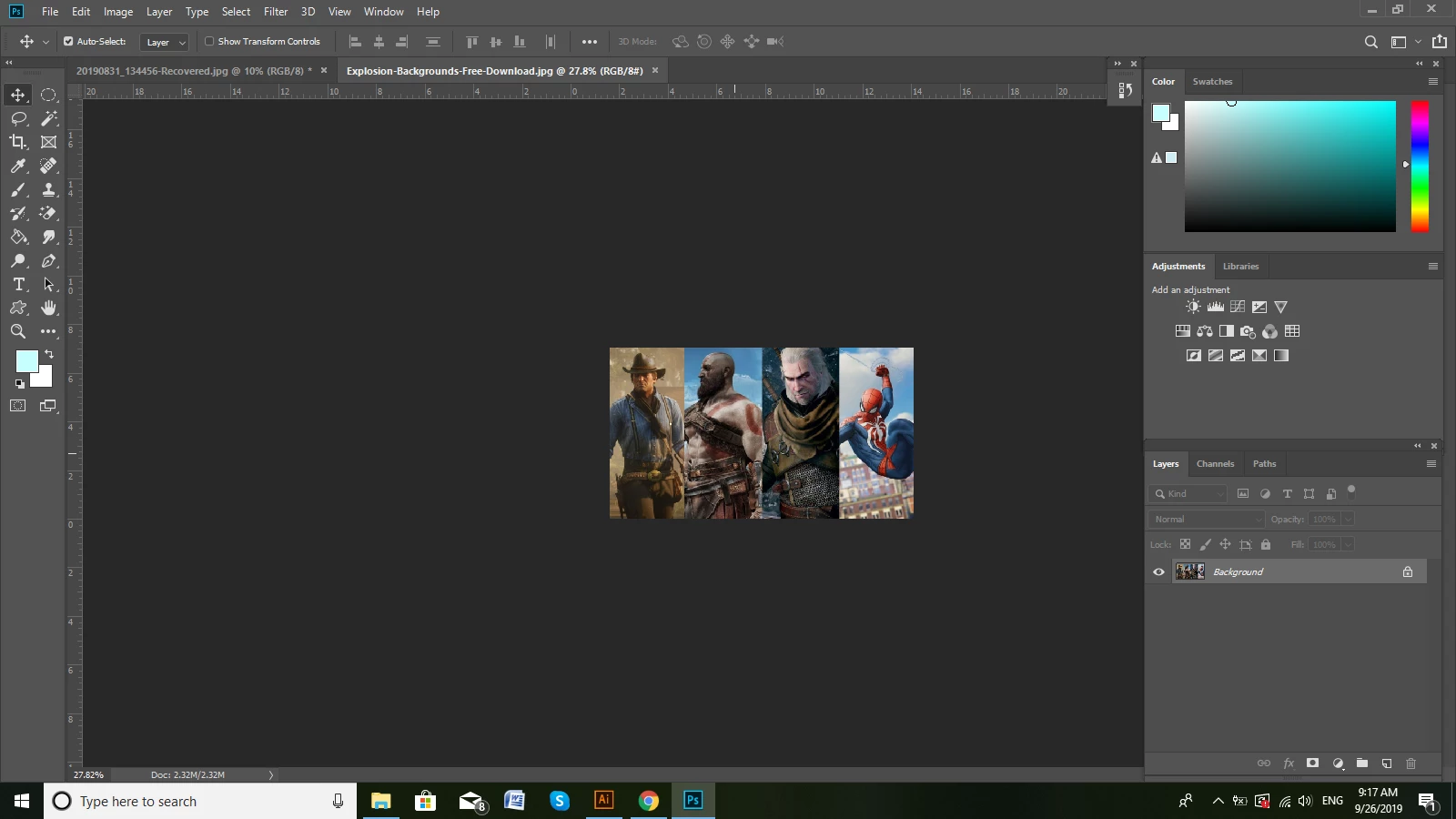
Task: Select the Clone Stamp tool
Action: coord(49,189)
